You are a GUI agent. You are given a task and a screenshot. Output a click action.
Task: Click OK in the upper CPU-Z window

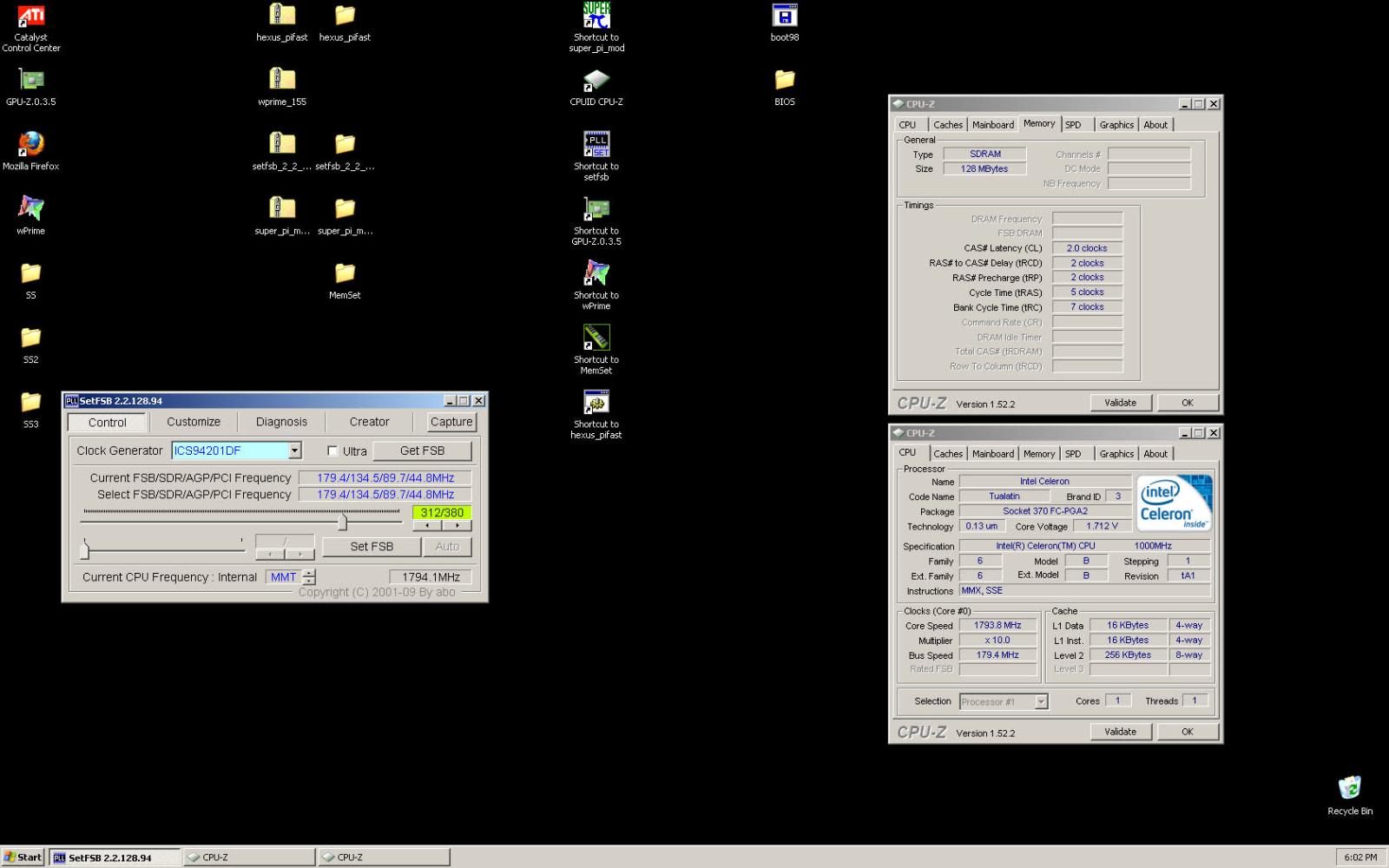click(x=1188, y=403)
